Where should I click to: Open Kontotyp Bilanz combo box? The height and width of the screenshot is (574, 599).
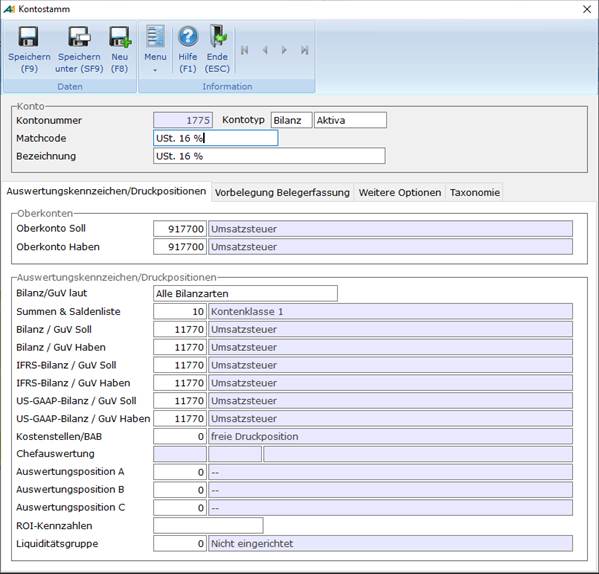[291, 120]
